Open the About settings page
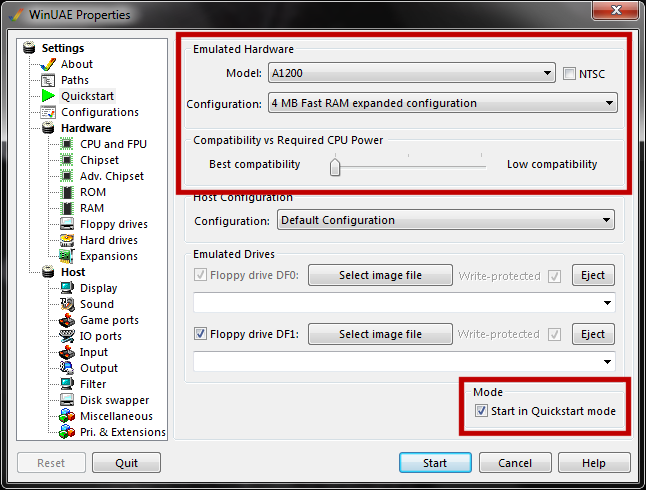 click(x=77, y=64)
